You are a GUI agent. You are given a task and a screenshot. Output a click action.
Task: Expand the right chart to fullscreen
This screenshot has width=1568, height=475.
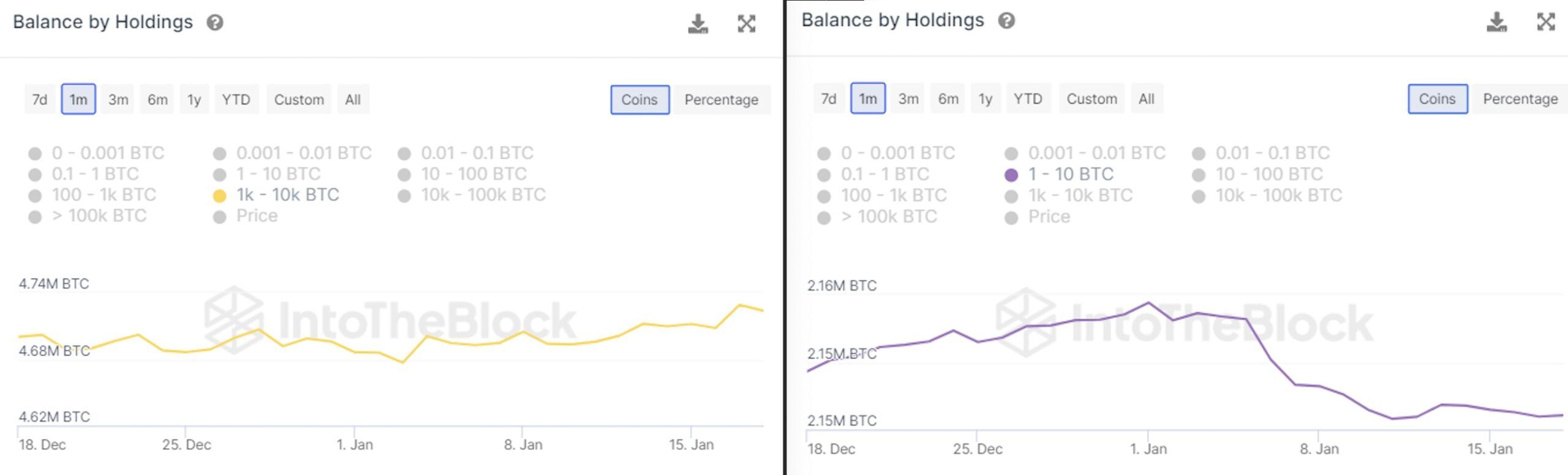[1546, 22]
